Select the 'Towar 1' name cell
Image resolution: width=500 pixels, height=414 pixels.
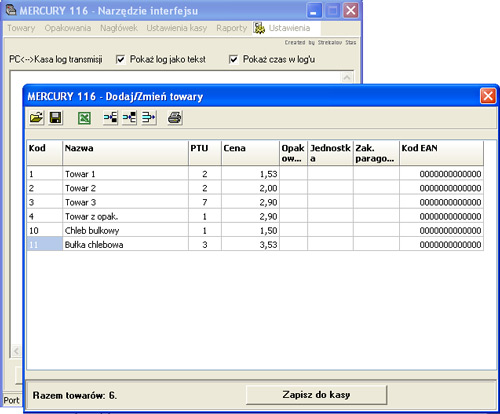125,174
